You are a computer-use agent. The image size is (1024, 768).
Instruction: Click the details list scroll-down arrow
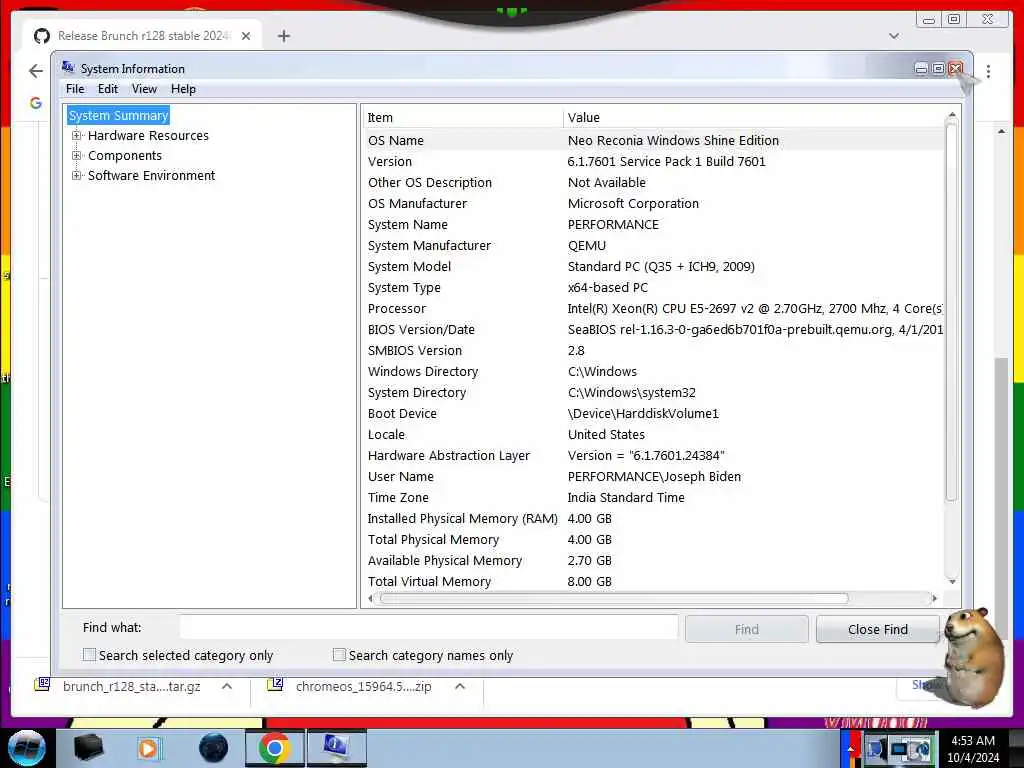(952, 581)
